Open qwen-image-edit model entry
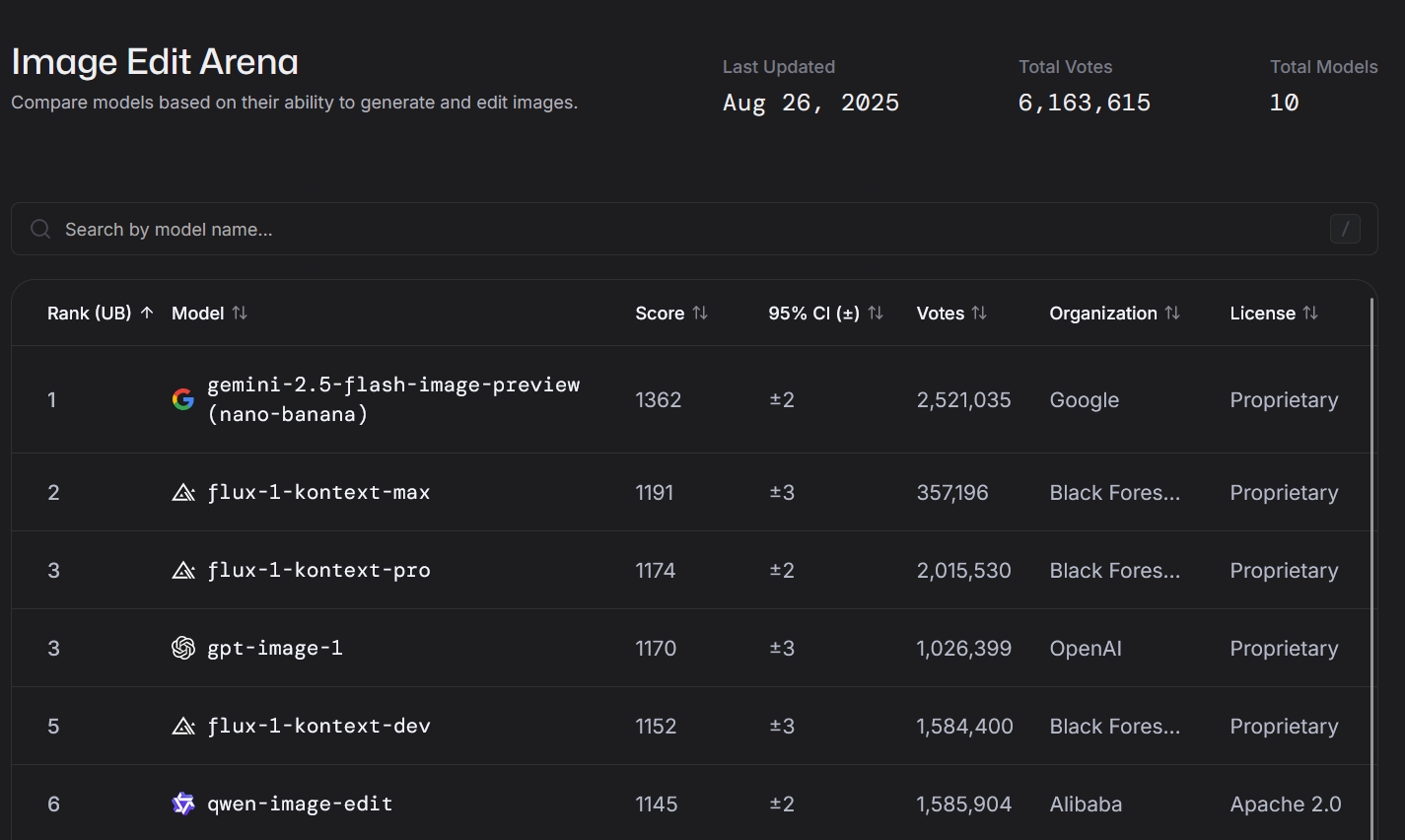Image resolution: width=1405 pixels, height=840 pixels. pyautogui.click(x=300, y=804)
